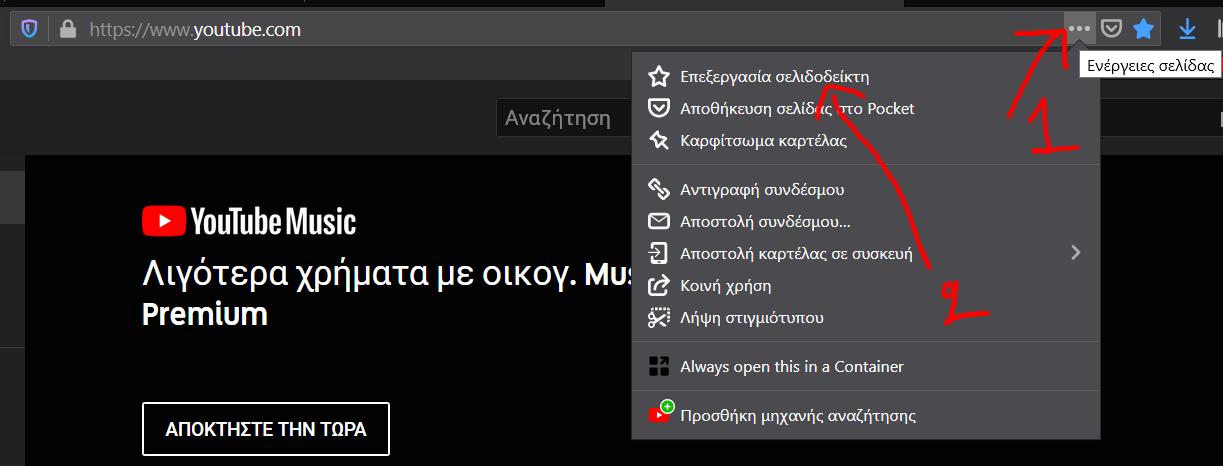Click the envelope icon beside Αποστολή συνδέσμου
This screenshot has height=466, width=1223.
tap(658, 221)
